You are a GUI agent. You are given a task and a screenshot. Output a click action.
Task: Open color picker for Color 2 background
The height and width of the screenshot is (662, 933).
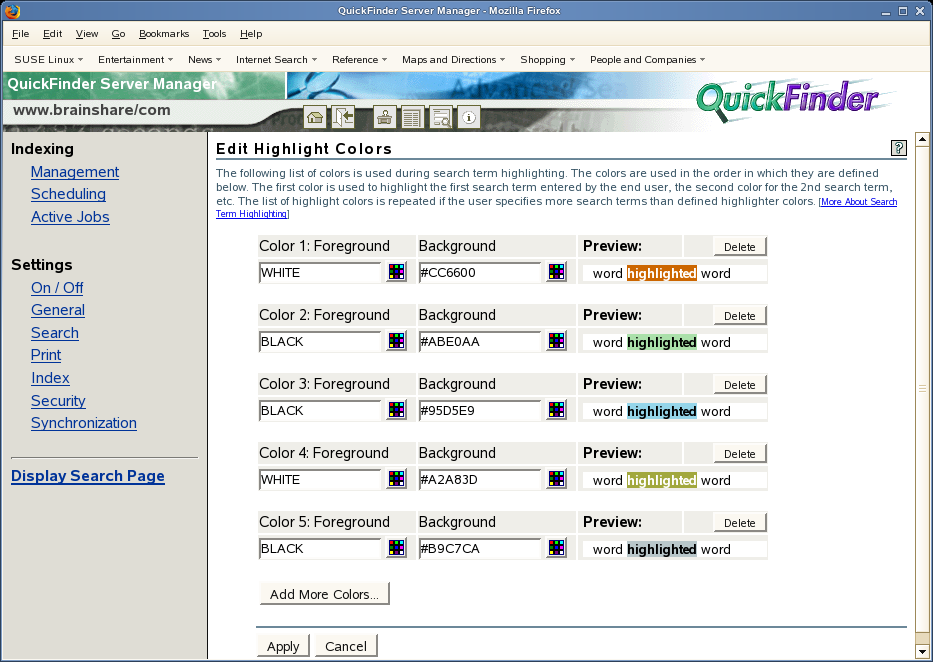point(556,341)
